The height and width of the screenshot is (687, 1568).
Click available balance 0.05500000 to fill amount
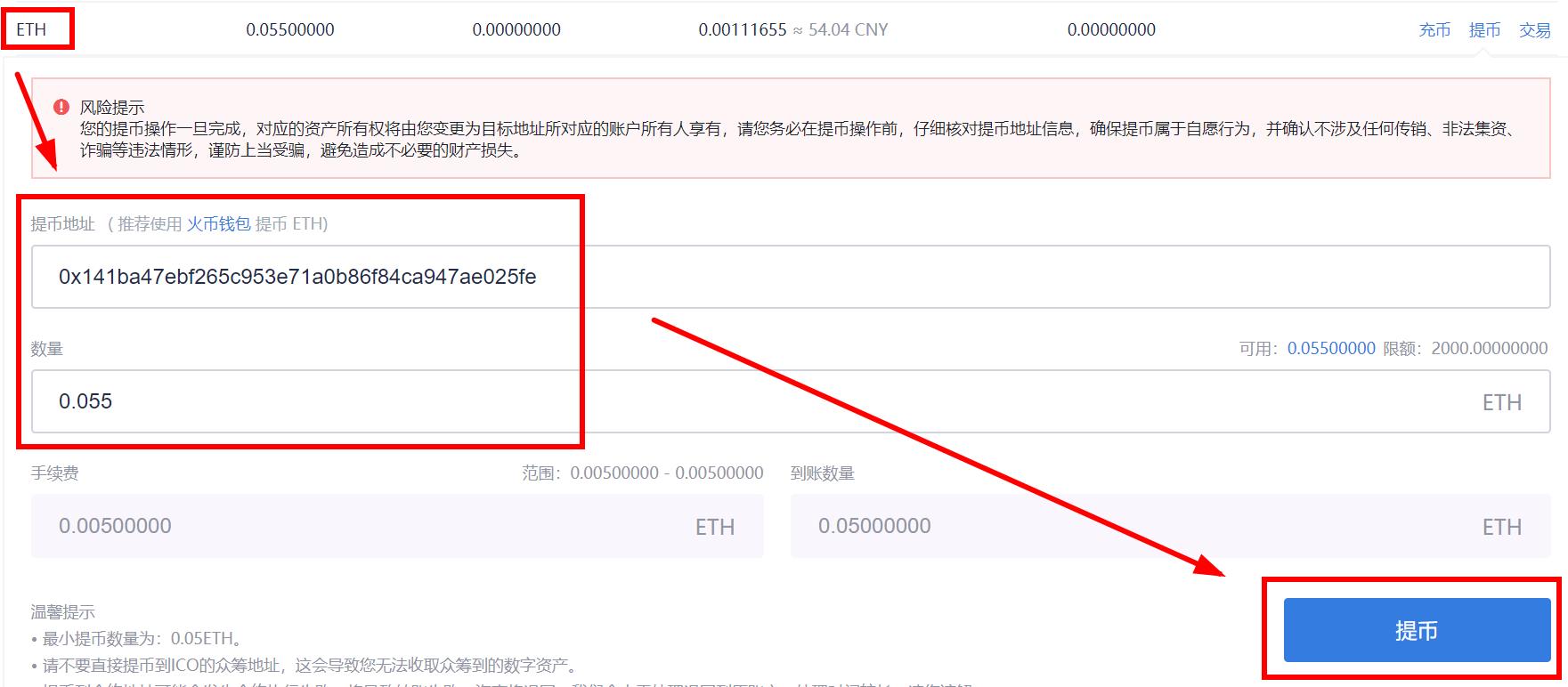tap(1331, 349)
